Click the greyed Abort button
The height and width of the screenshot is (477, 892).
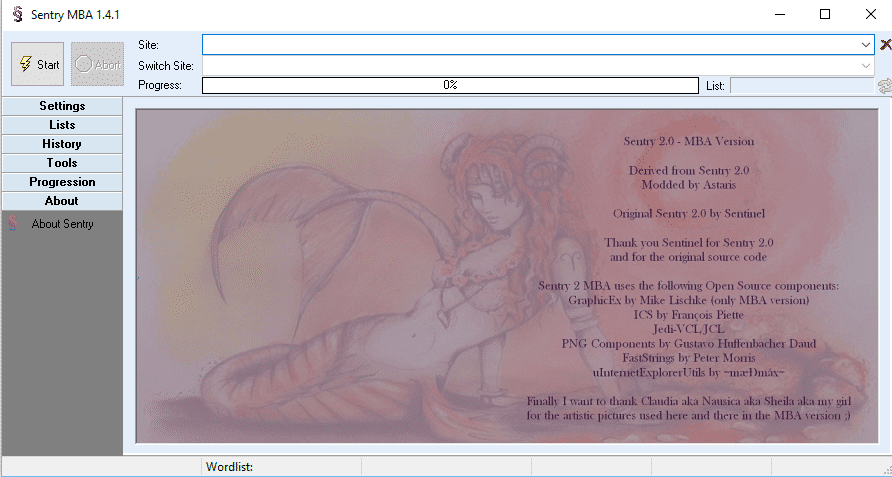[x=97, y=64]
